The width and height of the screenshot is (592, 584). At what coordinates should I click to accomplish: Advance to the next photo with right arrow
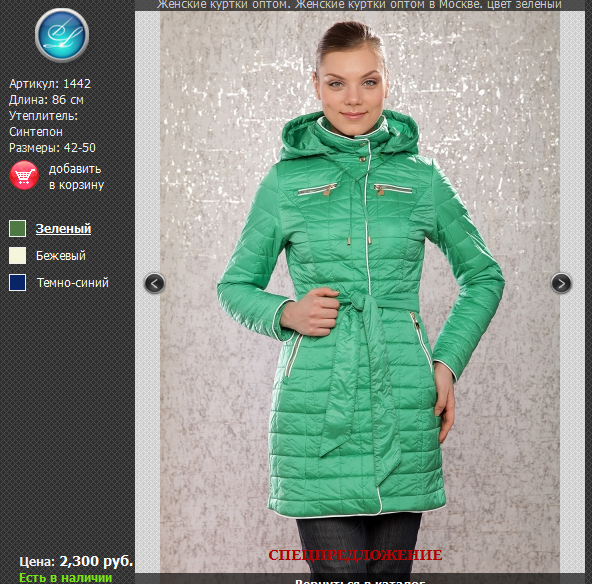pos(561,283)
